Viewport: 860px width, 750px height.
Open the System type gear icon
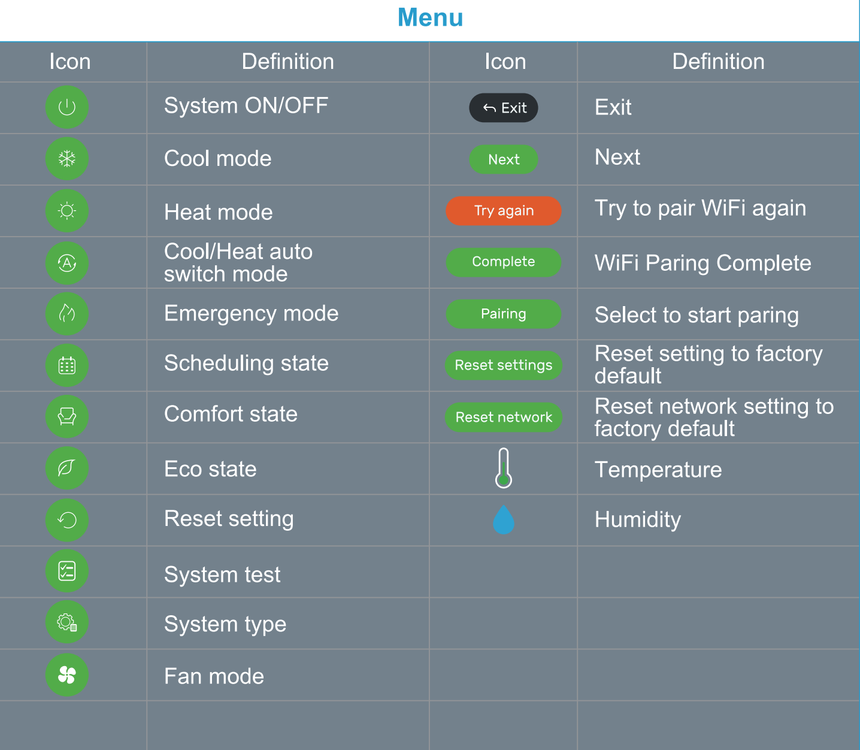[x=67, y=622]
